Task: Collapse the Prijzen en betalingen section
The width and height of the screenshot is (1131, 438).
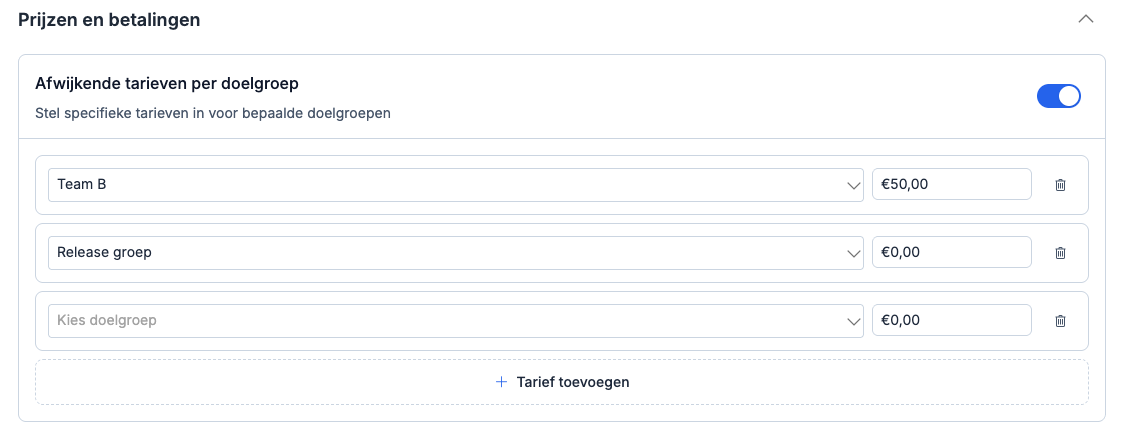Action: tap(1085, 20)
